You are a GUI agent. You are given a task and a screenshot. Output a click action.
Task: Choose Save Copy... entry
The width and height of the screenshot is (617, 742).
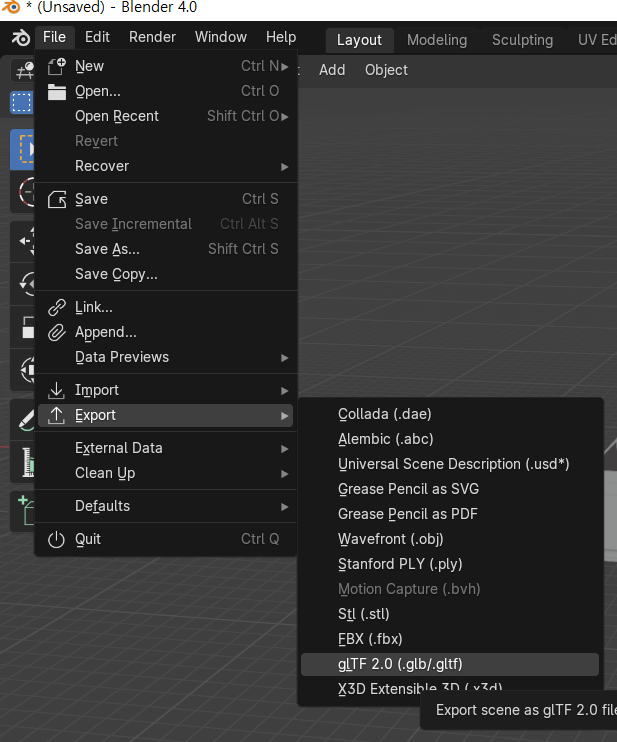[x=166, y=274]
